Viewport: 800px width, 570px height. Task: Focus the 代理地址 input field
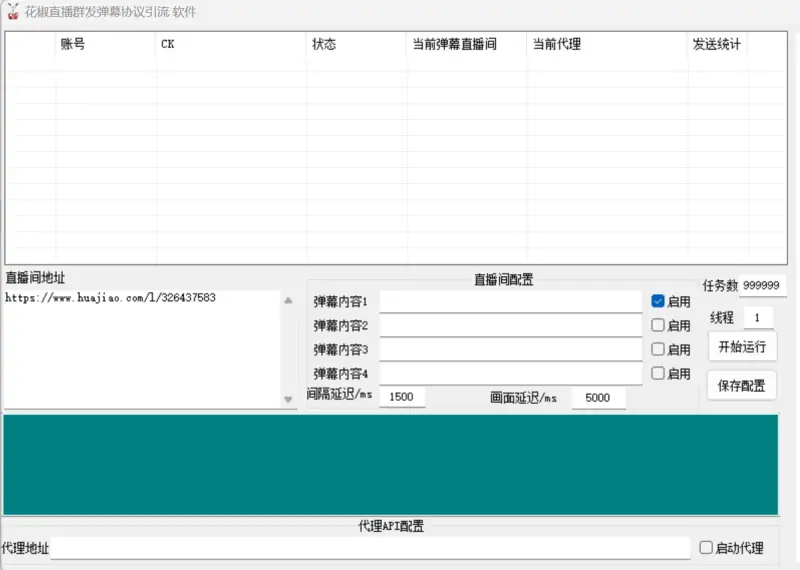pyautogui.click(x=370, y=548)
